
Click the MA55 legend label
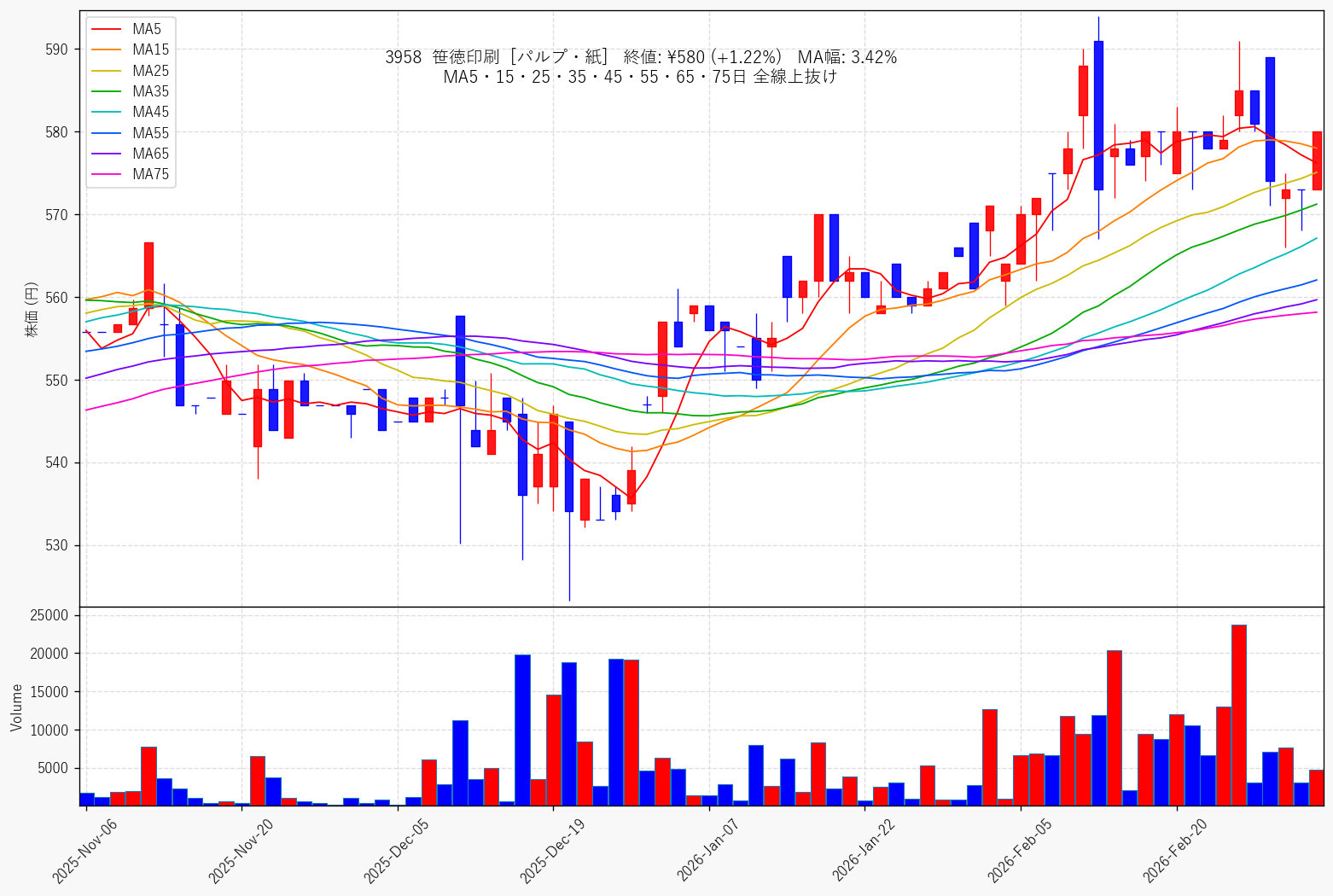(x=151, y=133)
